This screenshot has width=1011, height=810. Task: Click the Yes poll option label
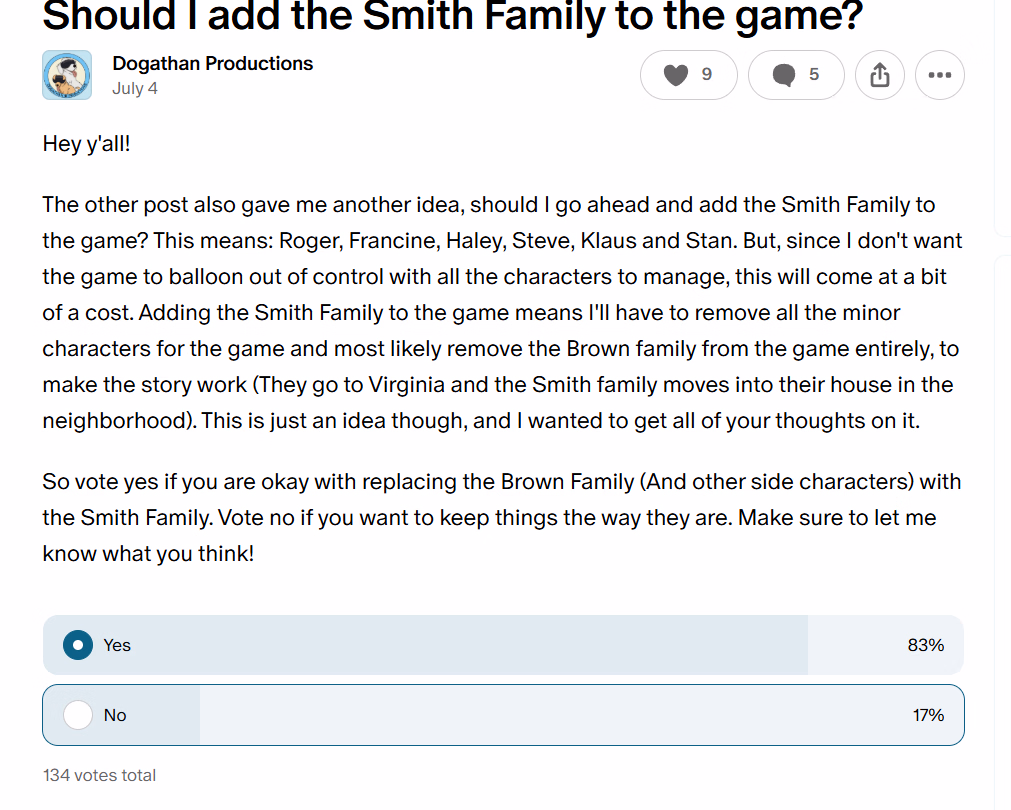(117, 645)
